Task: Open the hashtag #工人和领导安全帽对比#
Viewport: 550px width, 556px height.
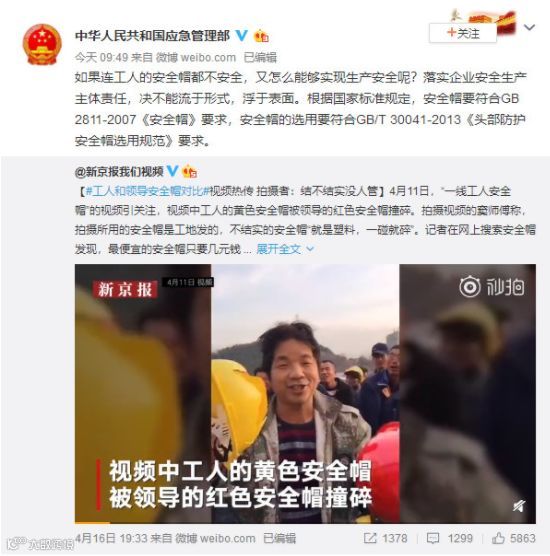Action: click(x=147, y=191)
